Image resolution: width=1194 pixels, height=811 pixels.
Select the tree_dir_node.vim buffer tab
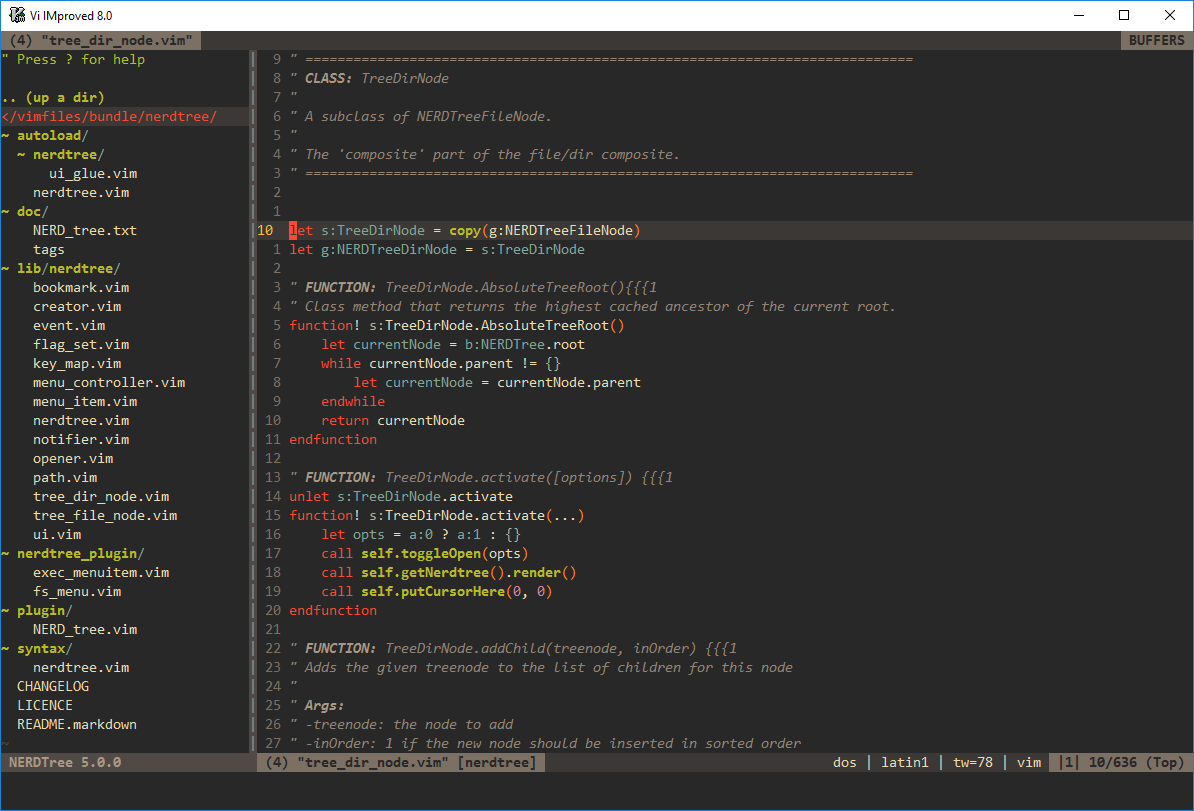coord(100,40)
